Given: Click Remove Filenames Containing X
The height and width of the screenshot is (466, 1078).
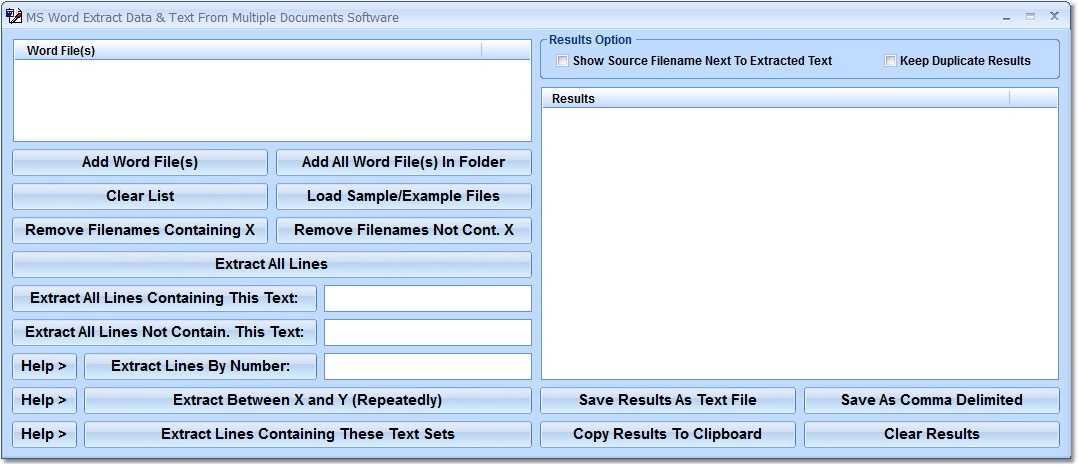Looking at the screenshot, I should click(x=140, y=230).
